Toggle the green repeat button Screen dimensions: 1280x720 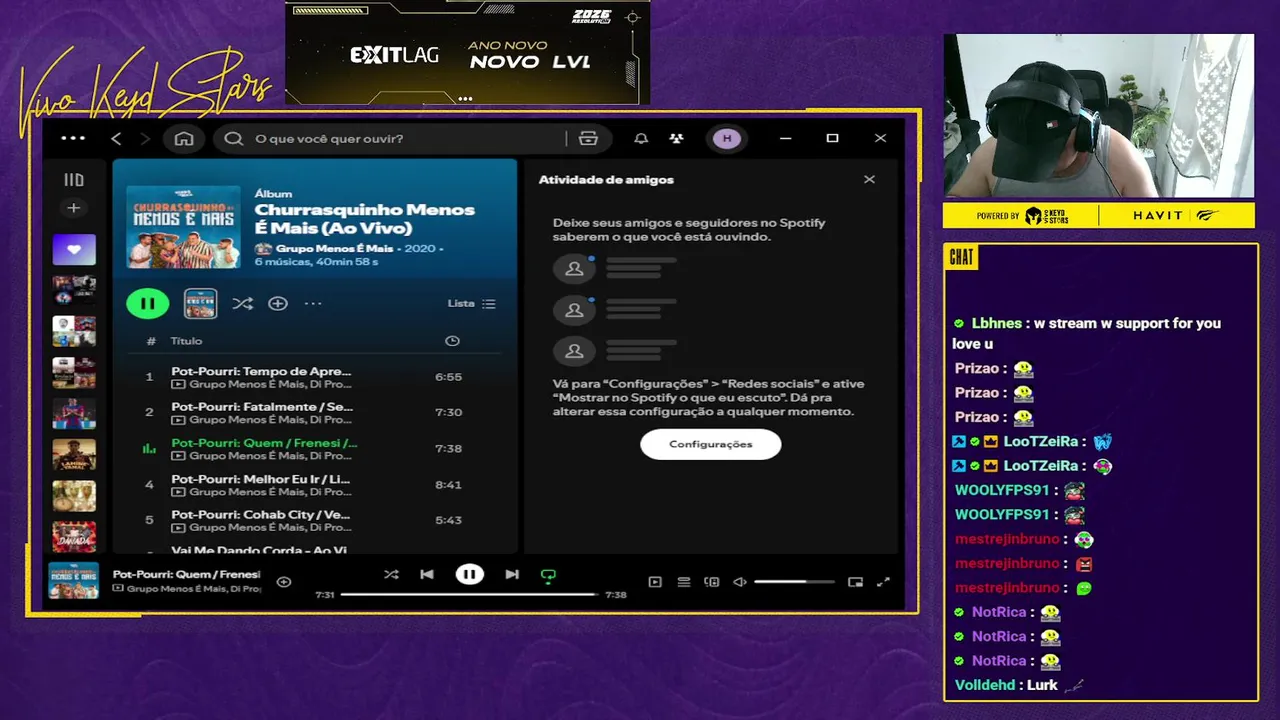click(x=548, y=575)
